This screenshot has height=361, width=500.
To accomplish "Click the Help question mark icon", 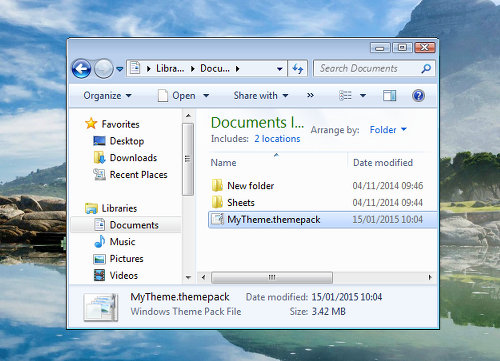I will click(418, 96).
